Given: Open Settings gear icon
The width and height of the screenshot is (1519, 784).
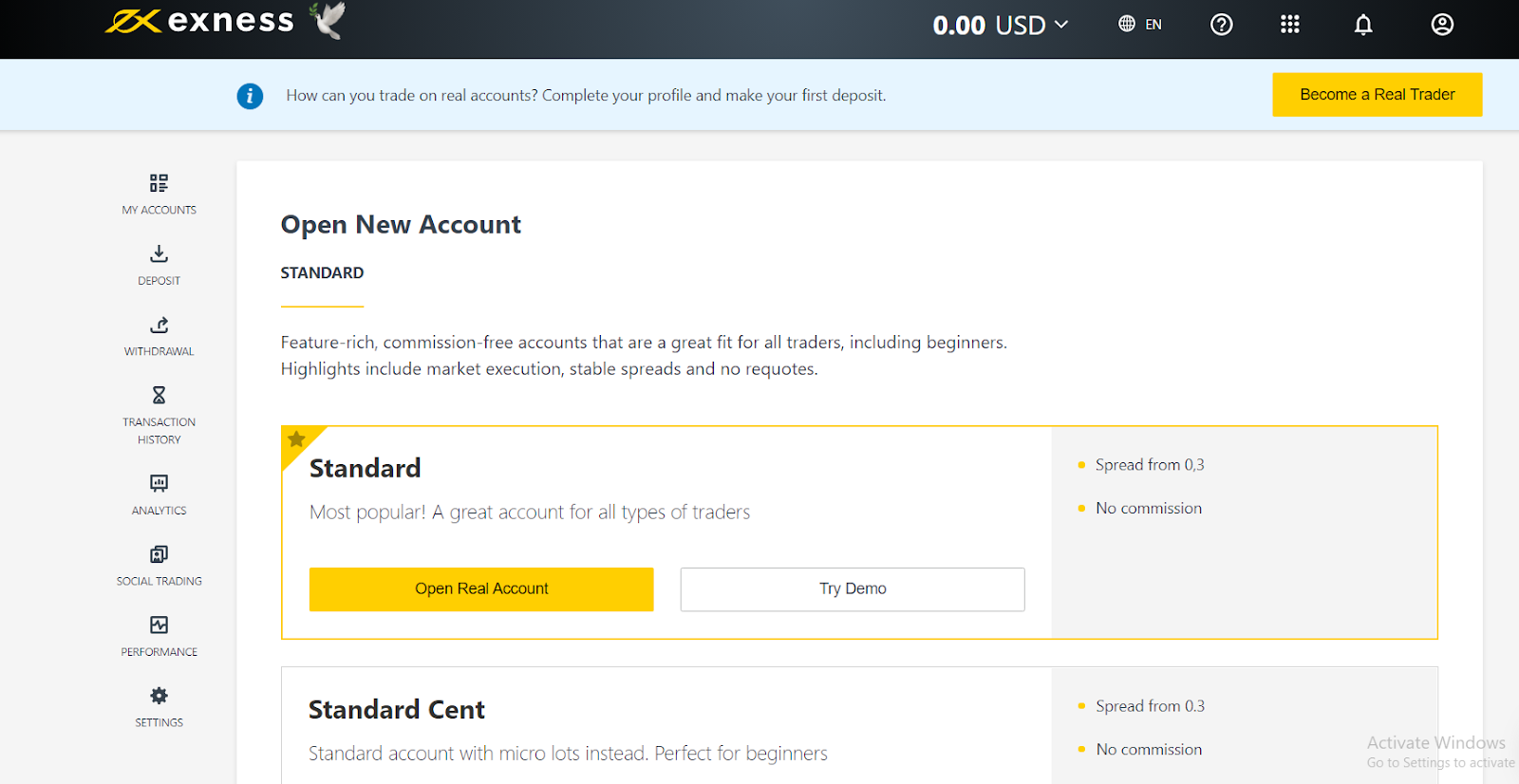Looking at the screenshot, I should click(x=159, y=696).
